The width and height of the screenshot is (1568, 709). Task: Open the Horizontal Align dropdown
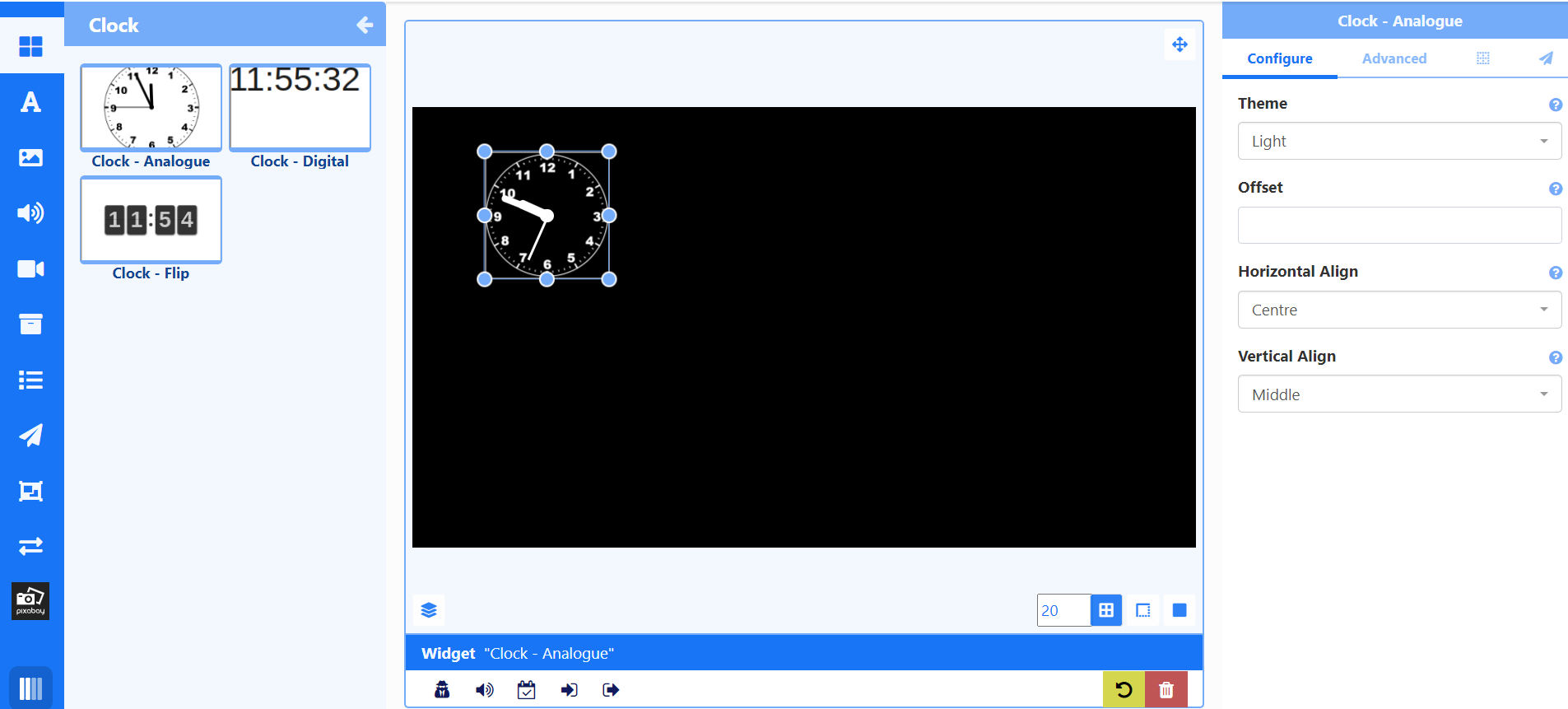pos(1399,310)
